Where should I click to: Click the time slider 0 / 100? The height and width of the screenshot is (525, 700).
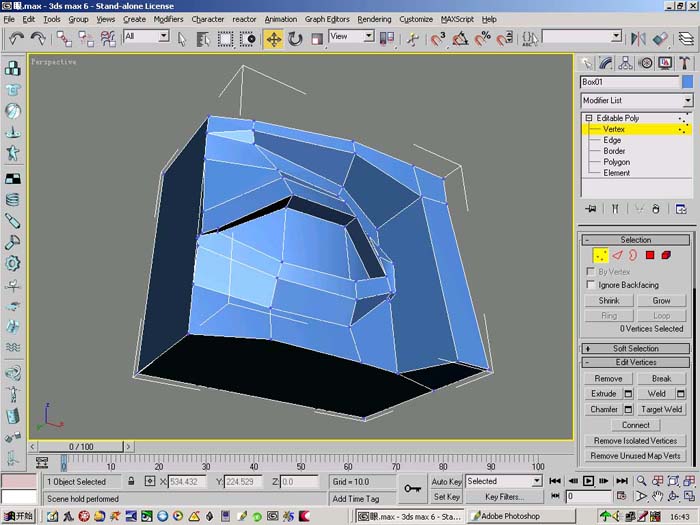[81, 446]
